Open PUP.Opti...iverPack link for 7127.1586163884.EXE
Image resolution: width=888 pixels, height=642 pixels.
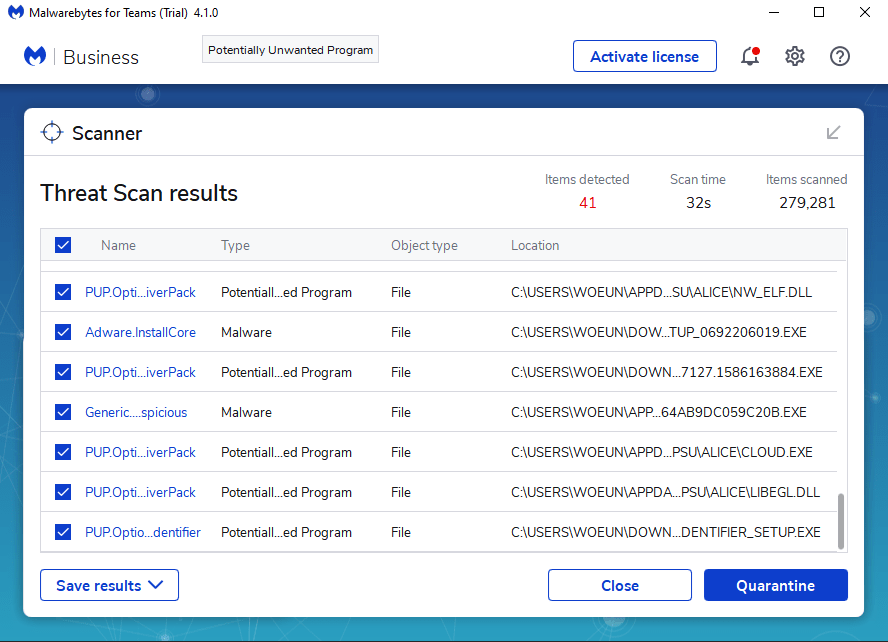pos(140,373)
